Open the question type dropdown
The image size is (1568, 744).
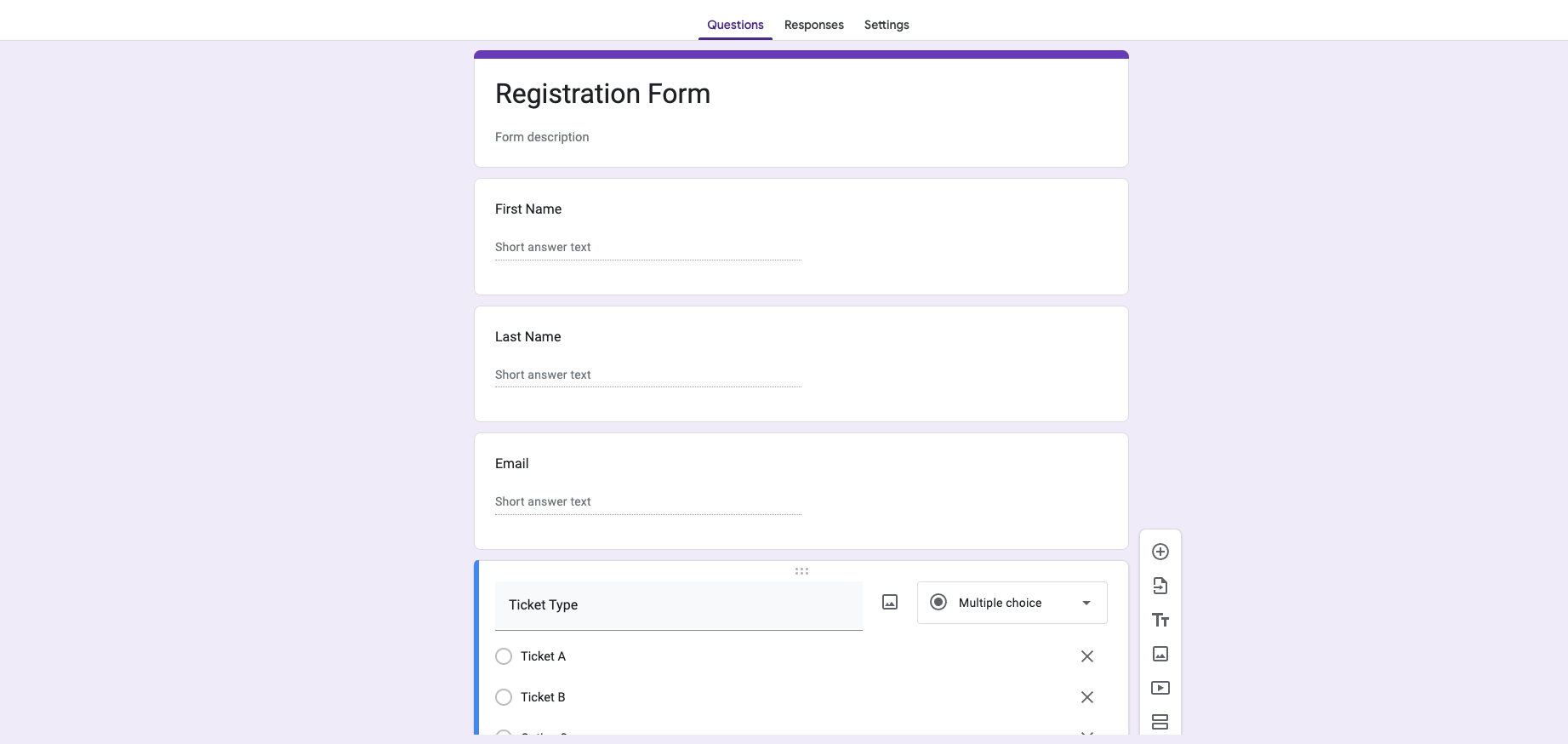1012,602
